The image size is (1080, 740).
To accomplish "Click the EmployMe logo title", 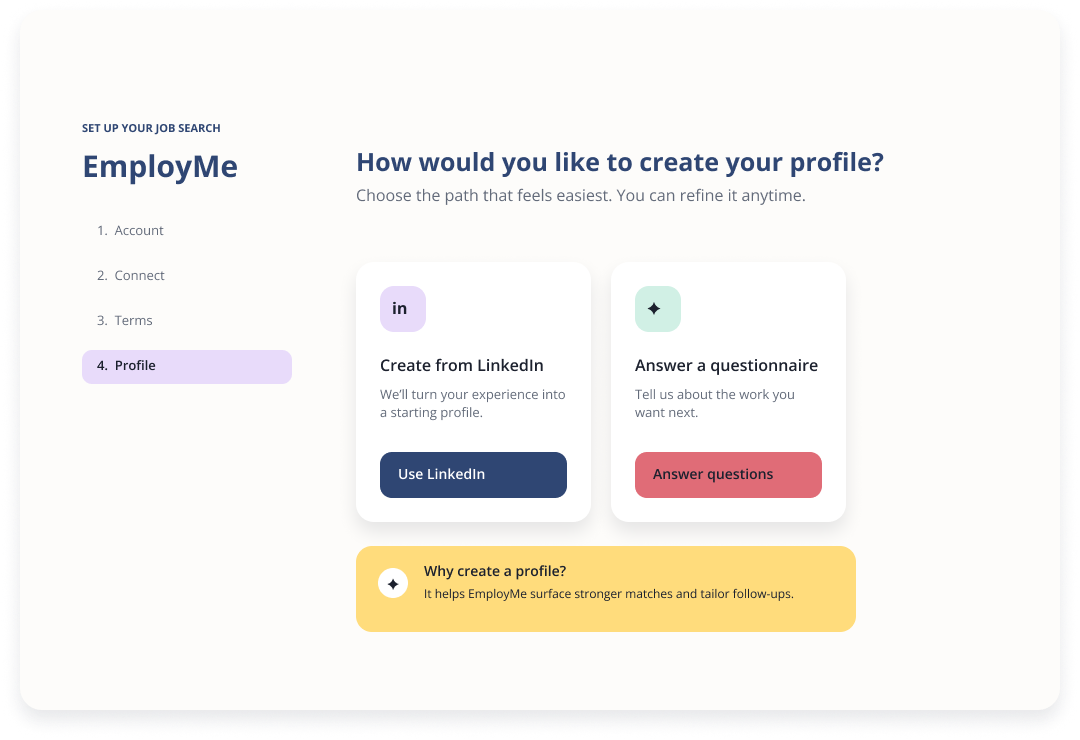I will tap(160, 167).
